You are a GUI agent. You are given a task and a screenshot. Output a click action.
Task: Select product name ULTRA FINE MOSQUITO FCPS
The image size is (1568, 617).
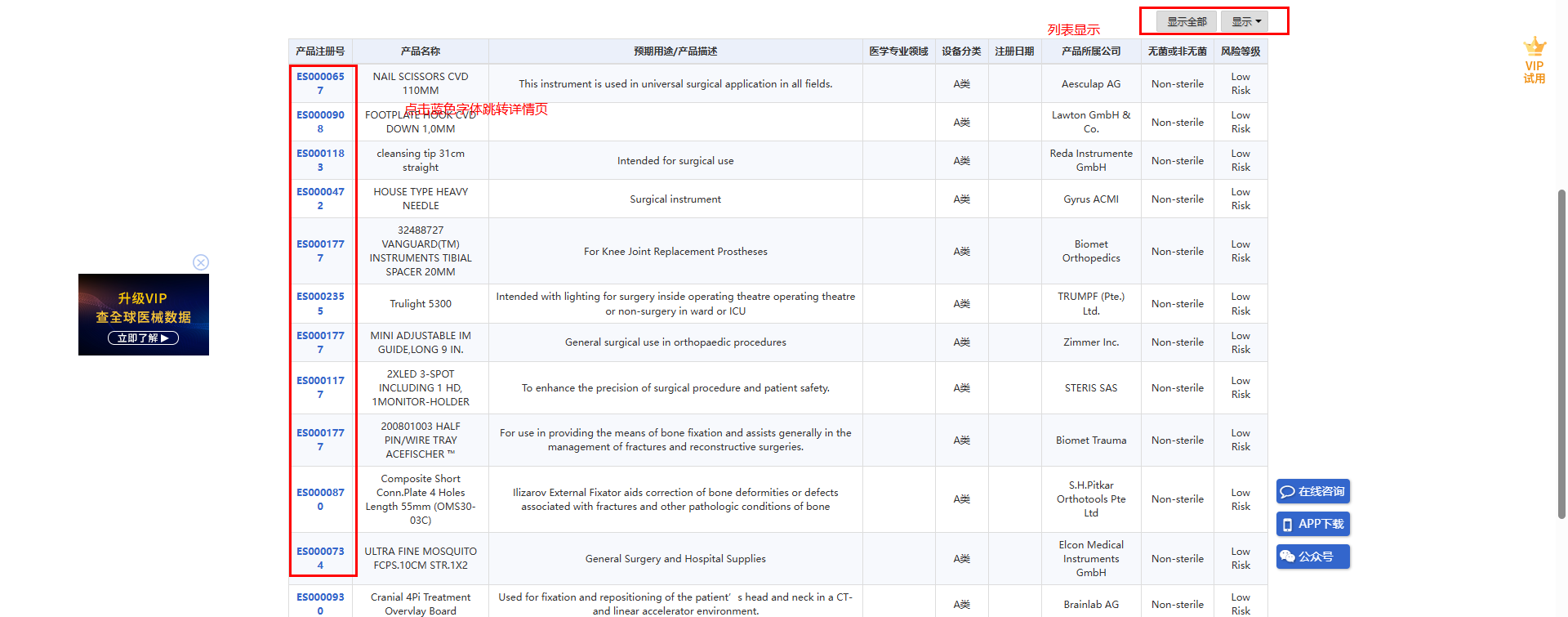coord(421,558)
